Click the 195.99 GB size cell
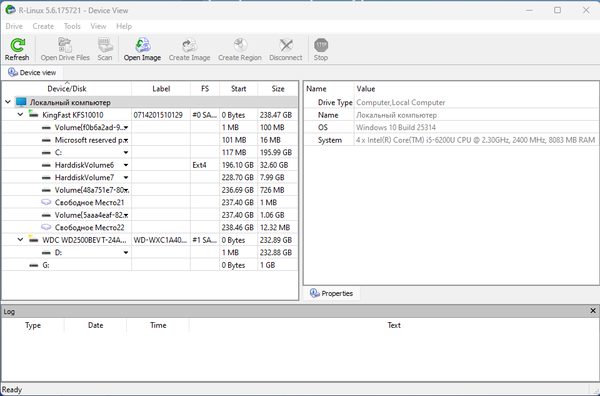Screen dimensions: 600x396 click(x=276, y=152)
